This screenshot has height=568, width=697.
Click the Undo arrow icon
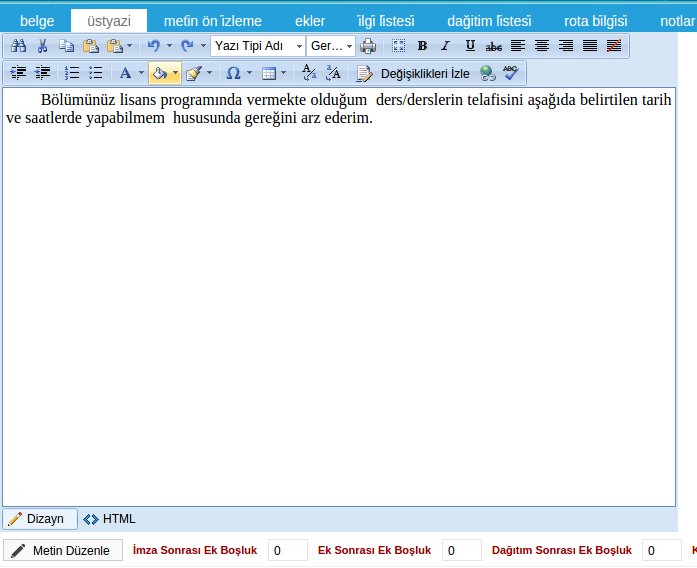pos(153,46)
